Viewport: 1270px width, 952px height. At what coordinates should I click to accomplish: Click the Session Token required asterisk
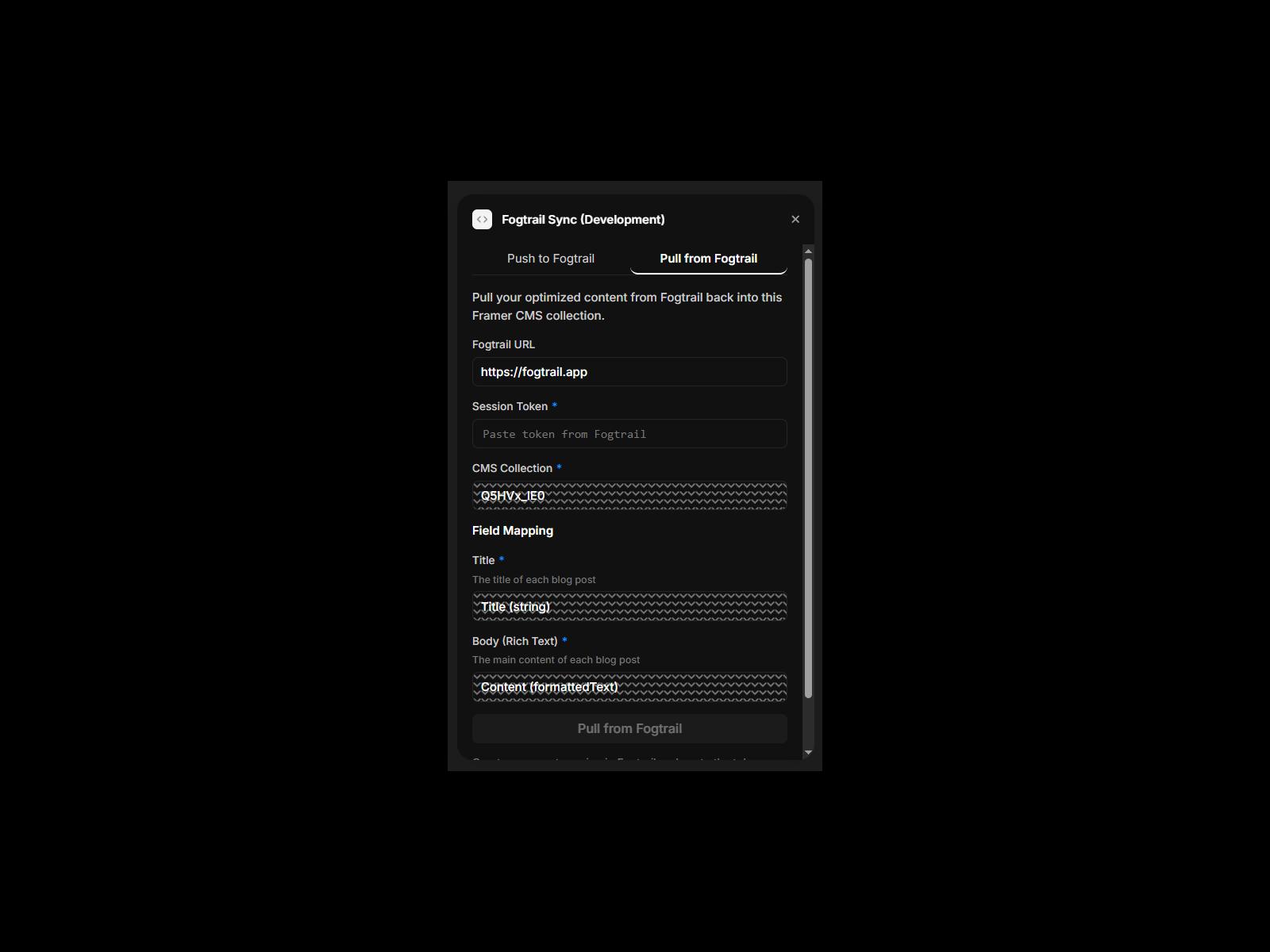[x=555, y=405]
